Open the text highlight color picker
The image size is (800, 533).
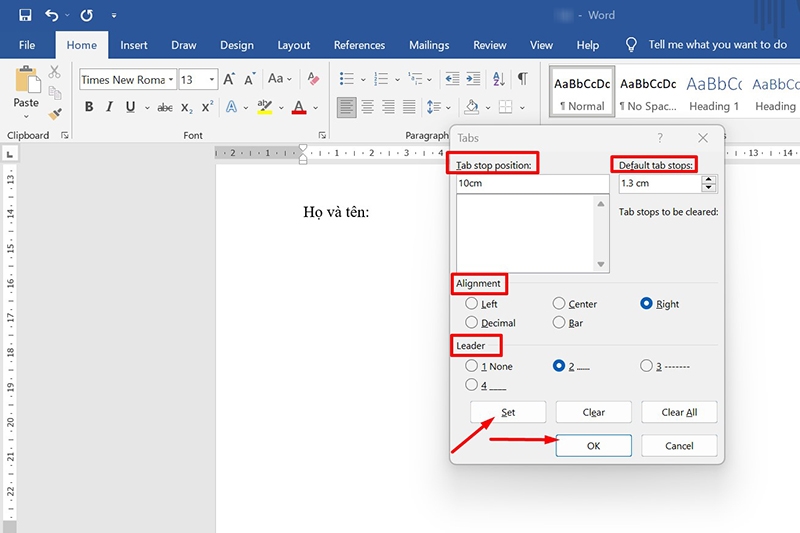click(x=281, y=108)
